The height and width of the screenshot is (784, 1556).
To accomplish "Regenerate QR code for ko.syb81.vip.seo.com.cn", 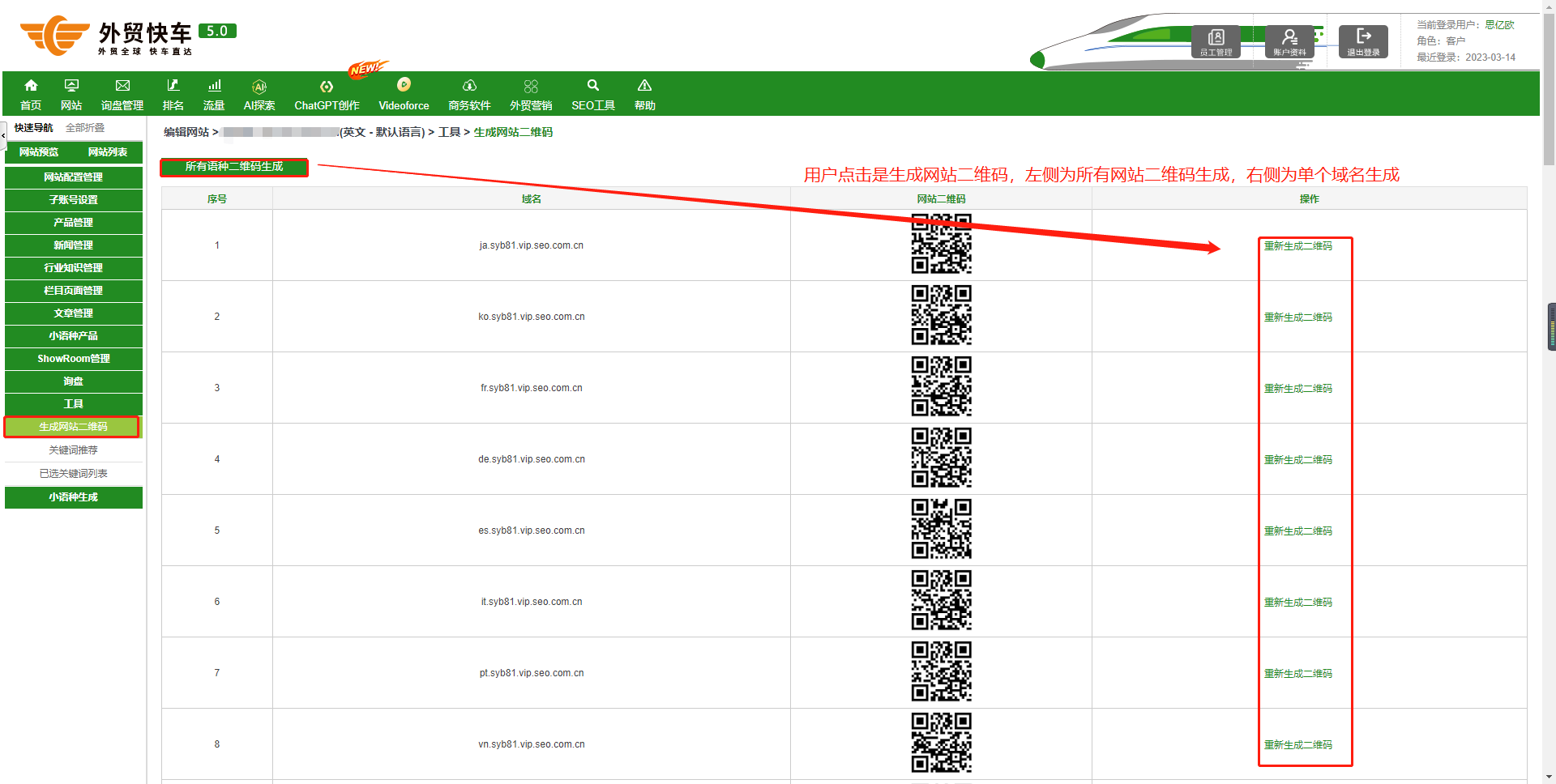I will pyautogui.click(x=1297, y=317).
